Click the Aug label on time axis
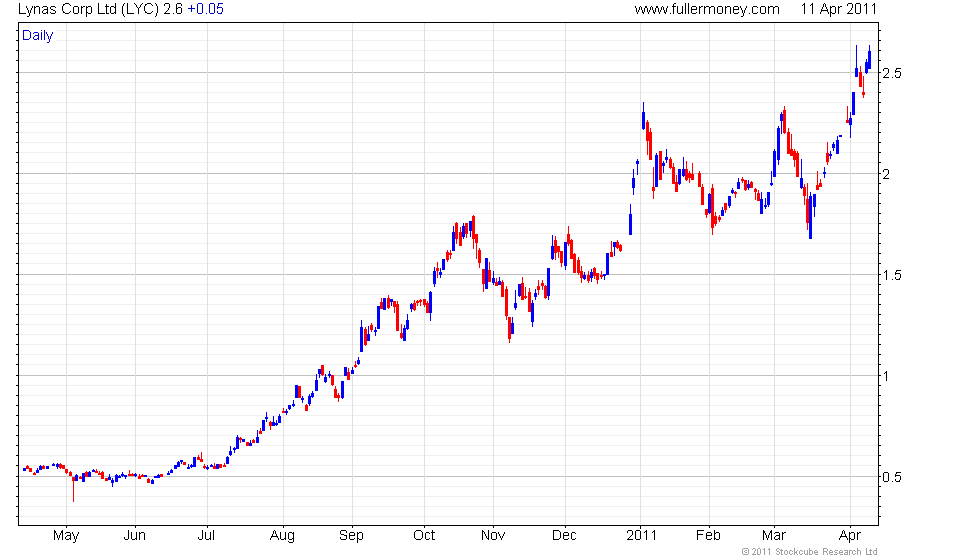This screenshot has height=560, width=960. (x=282, y=536)
